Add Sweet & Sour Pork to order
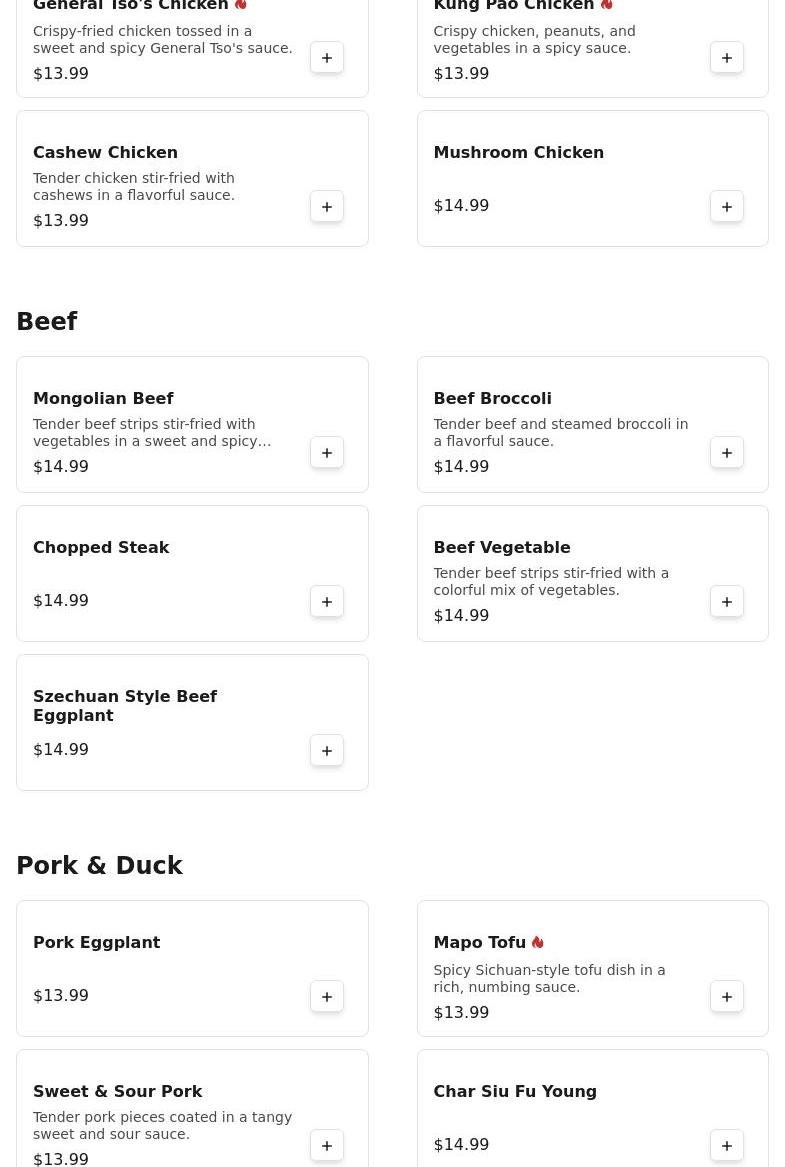This screenshot has width=785, height=1167. [x=327, y=1146]
